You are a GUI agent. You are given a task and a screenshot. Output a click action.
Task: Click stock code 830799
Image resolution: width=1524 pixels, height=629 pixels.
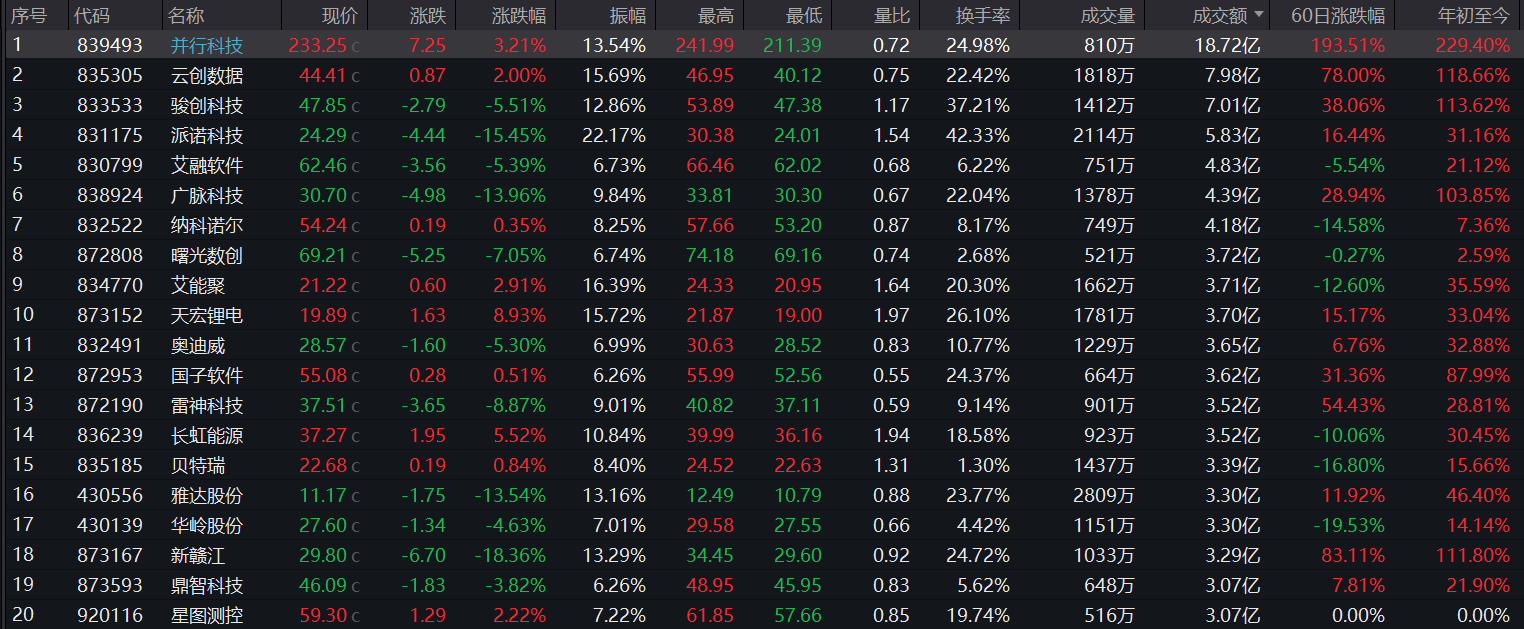tap(110, 165)
